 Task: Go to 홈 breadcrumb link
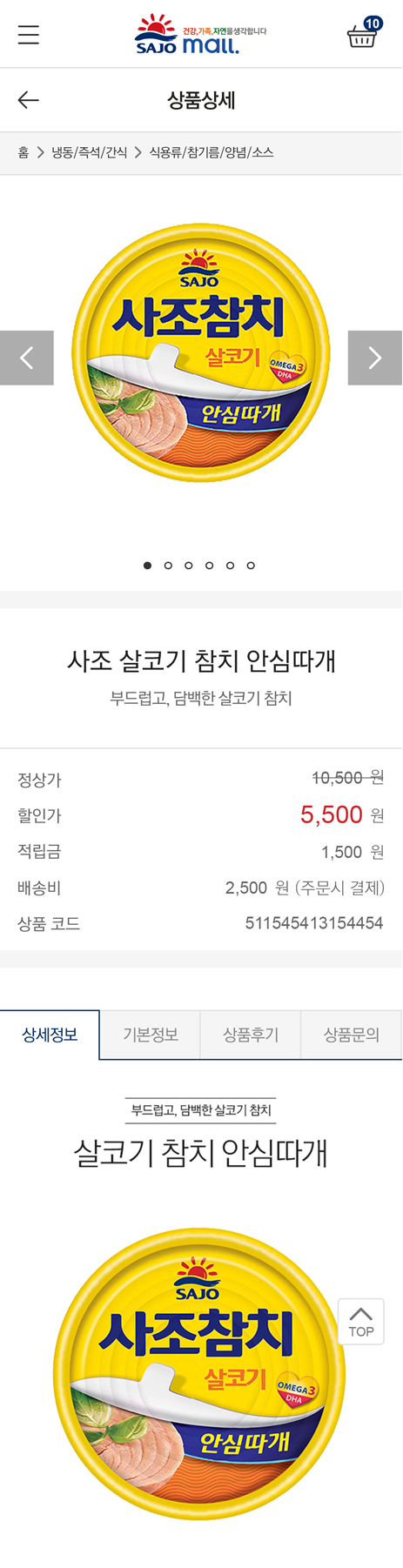pos(24,153)
